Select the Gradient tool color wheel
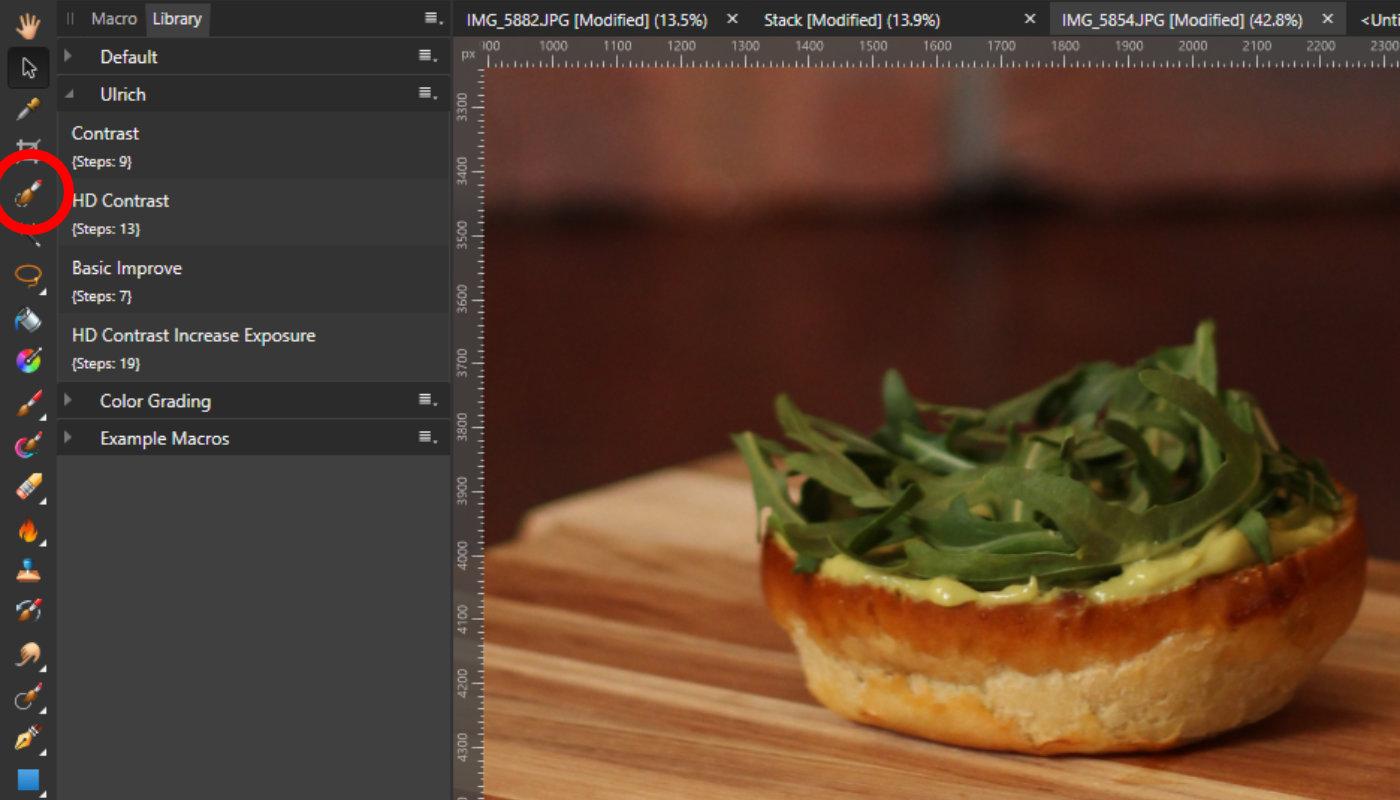 (x=28, y=360)
